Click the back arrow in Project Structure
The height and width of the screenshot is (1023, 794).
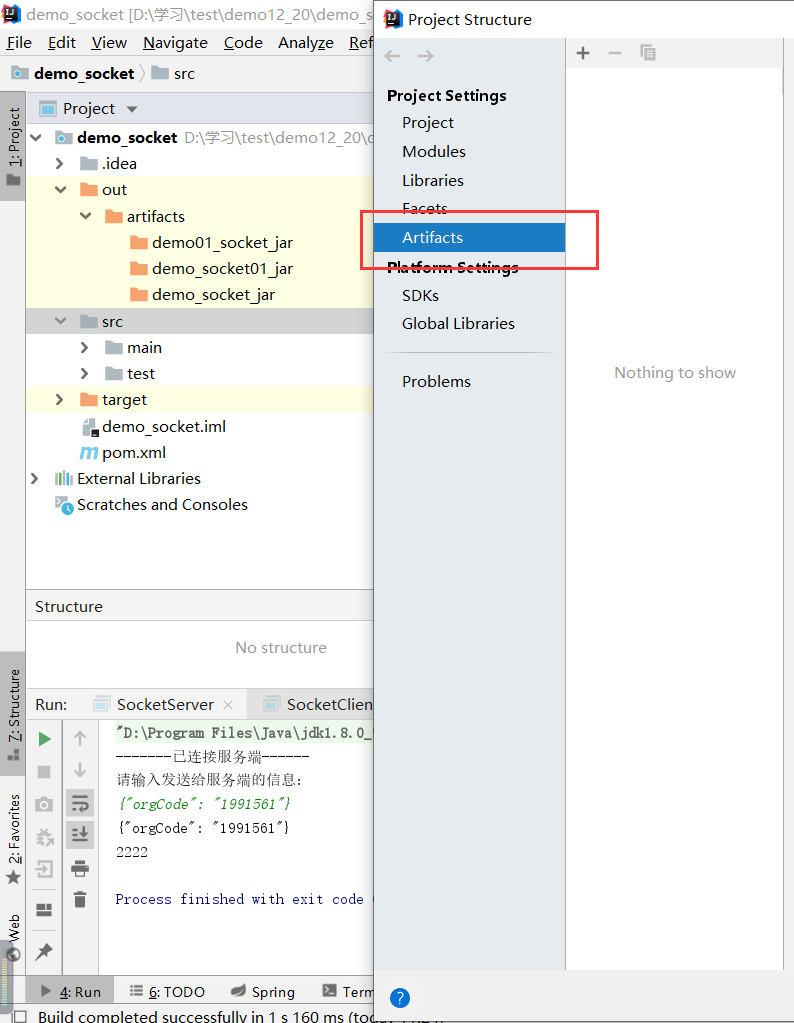(x=393, y=56)
